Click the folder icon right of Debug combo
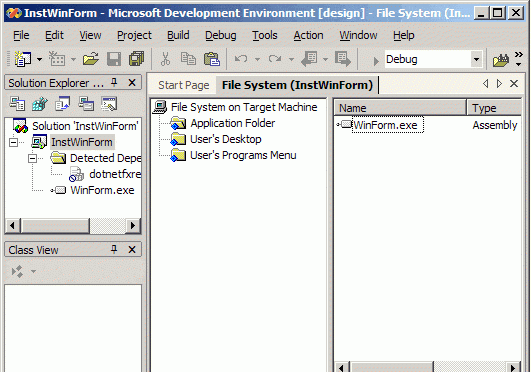This screenshot has height=372, width=531. point(501,60)
